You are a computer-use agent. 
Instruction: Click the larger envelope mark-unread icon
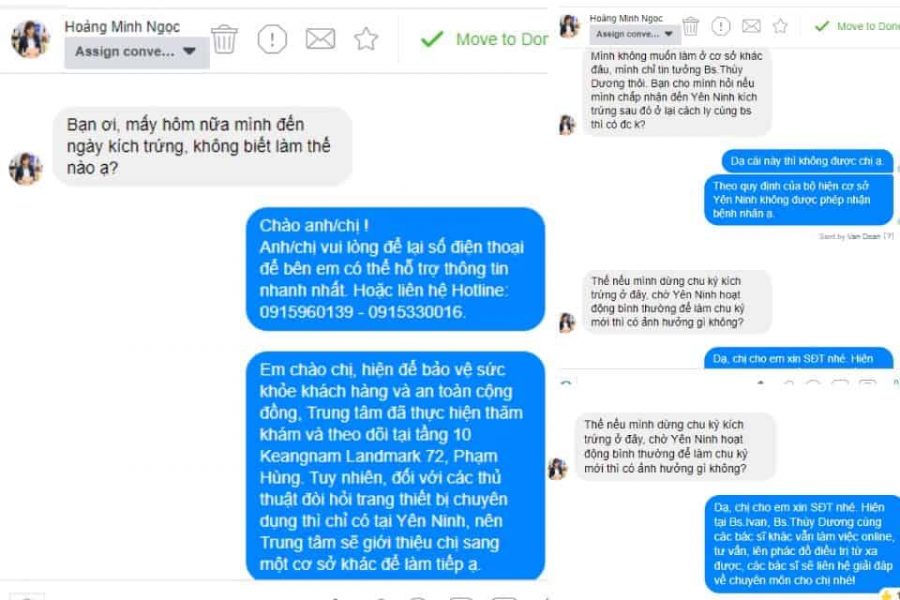[320, 39]
